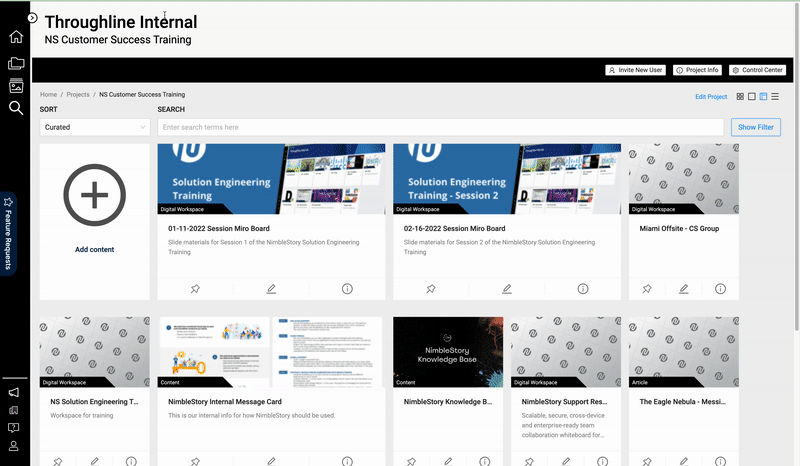Image resolution: width=800 pixels, height=466 pixels.
Task: Open the folders icon in the sidebar
Action: (x=16, y=63)
